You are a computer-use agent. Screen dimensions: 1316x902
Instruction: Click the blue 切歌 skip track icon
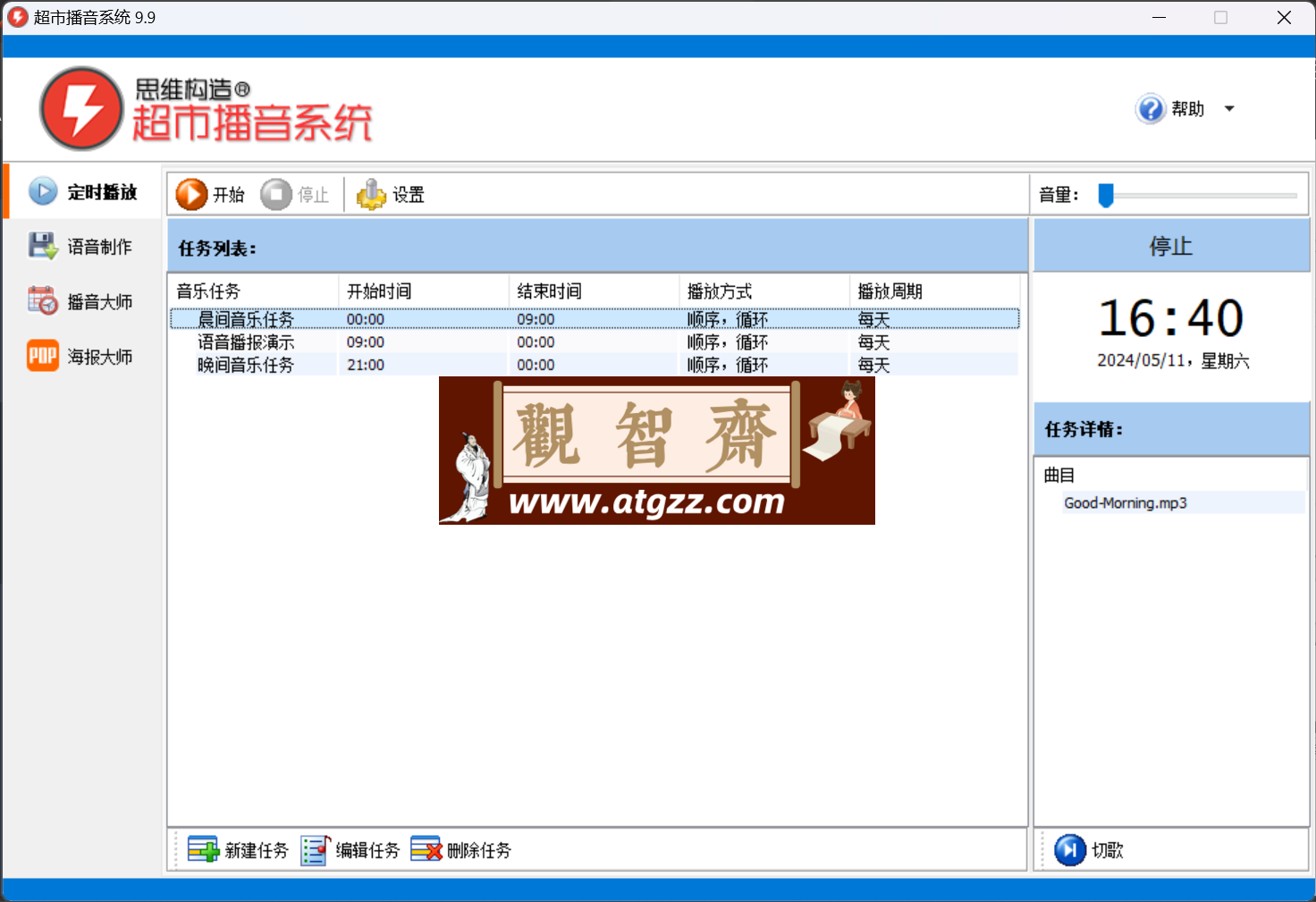click(1070, 850)
